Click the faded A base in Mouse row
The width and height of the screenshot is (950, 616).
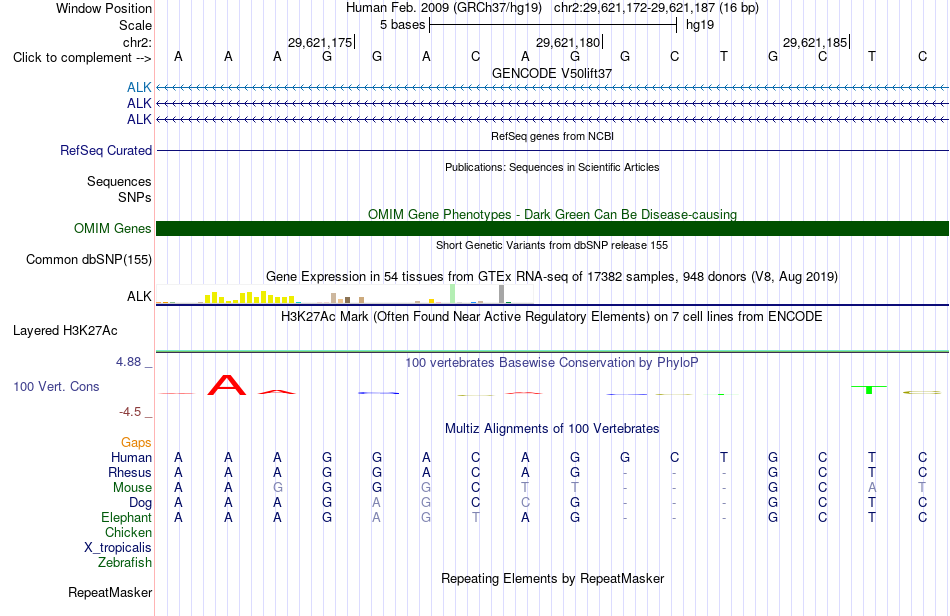click(872, 488)
